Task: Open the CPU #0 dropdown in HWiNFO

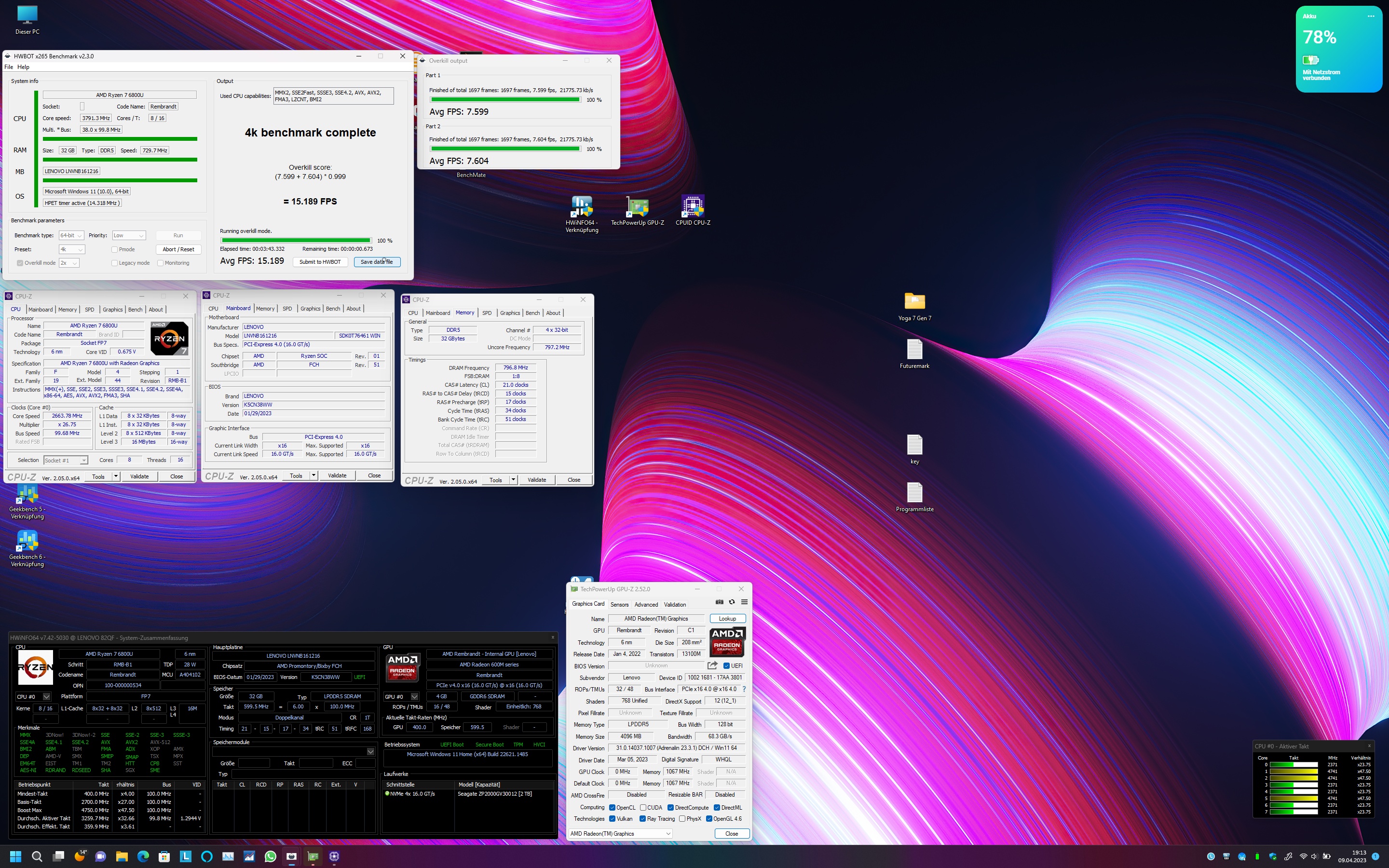Action: tap(33, 696)
